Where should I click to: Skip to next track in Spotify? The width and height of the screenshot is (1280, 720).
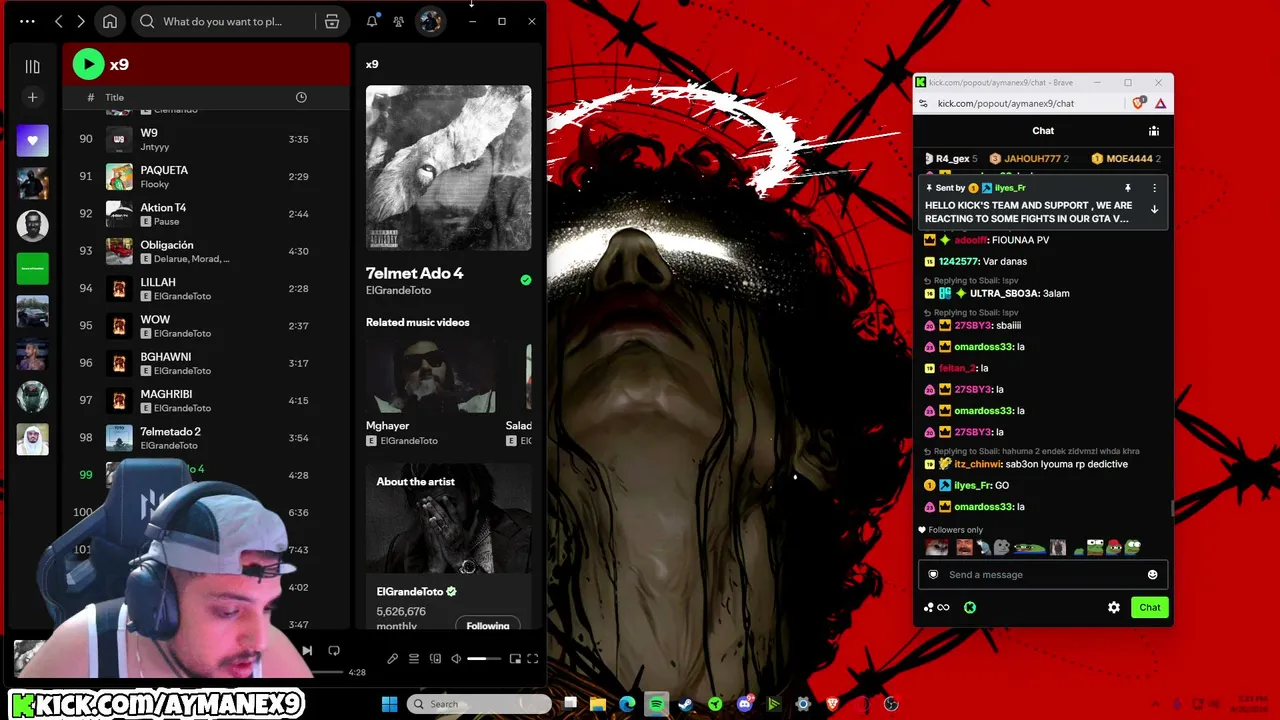point(307,650)
